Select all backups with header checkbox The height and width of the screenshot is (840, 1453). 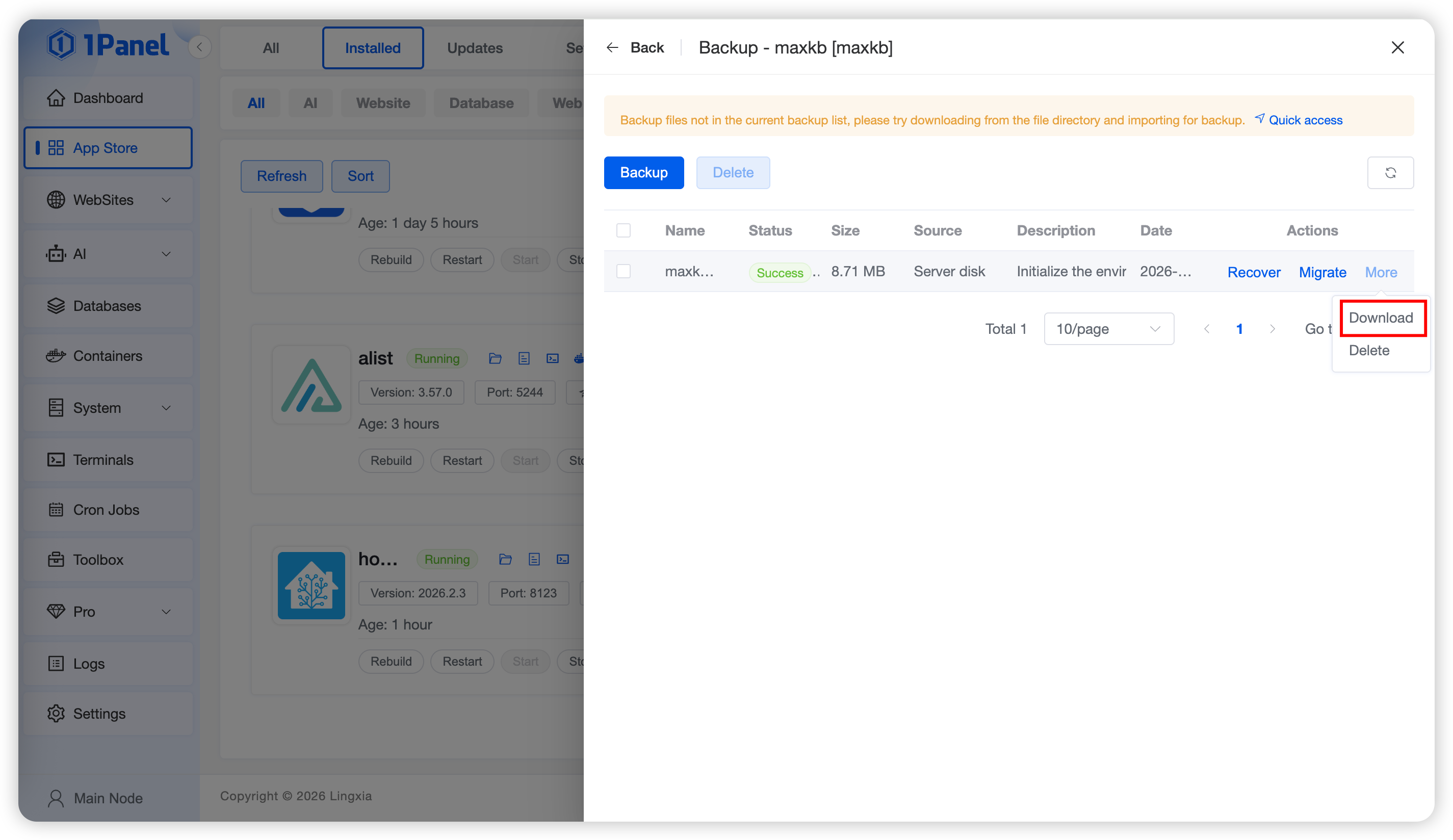point(624,230)
